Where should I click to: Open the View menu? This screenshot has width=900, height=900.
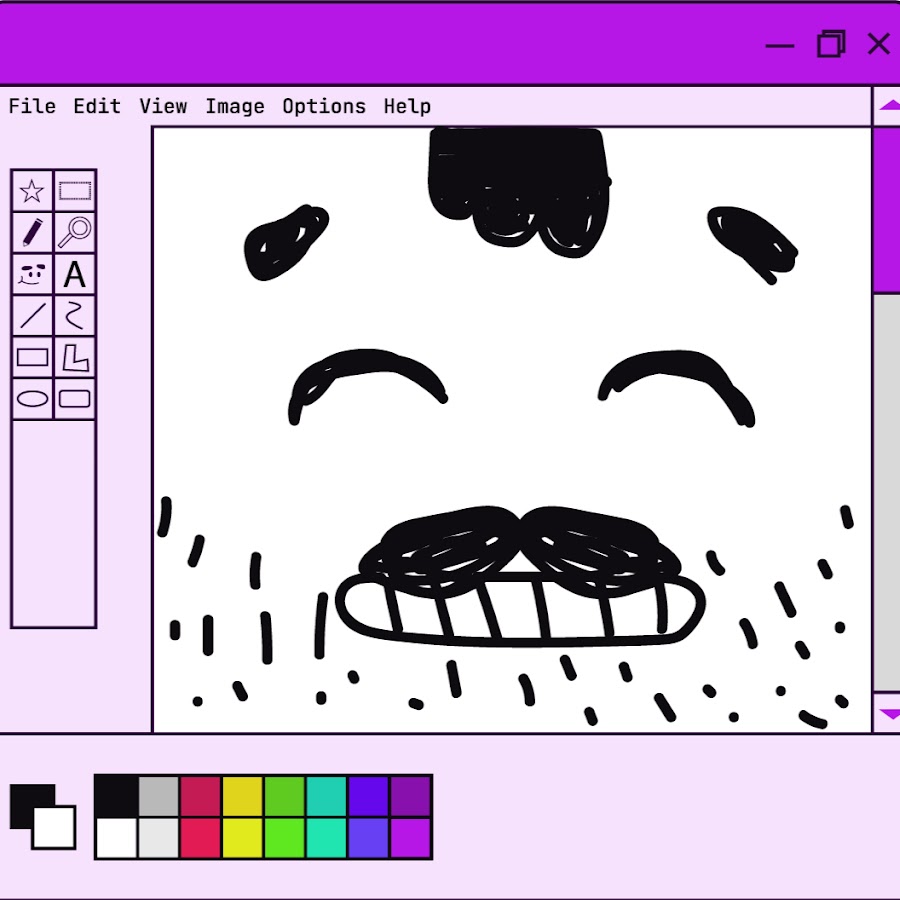coord(163,106)
